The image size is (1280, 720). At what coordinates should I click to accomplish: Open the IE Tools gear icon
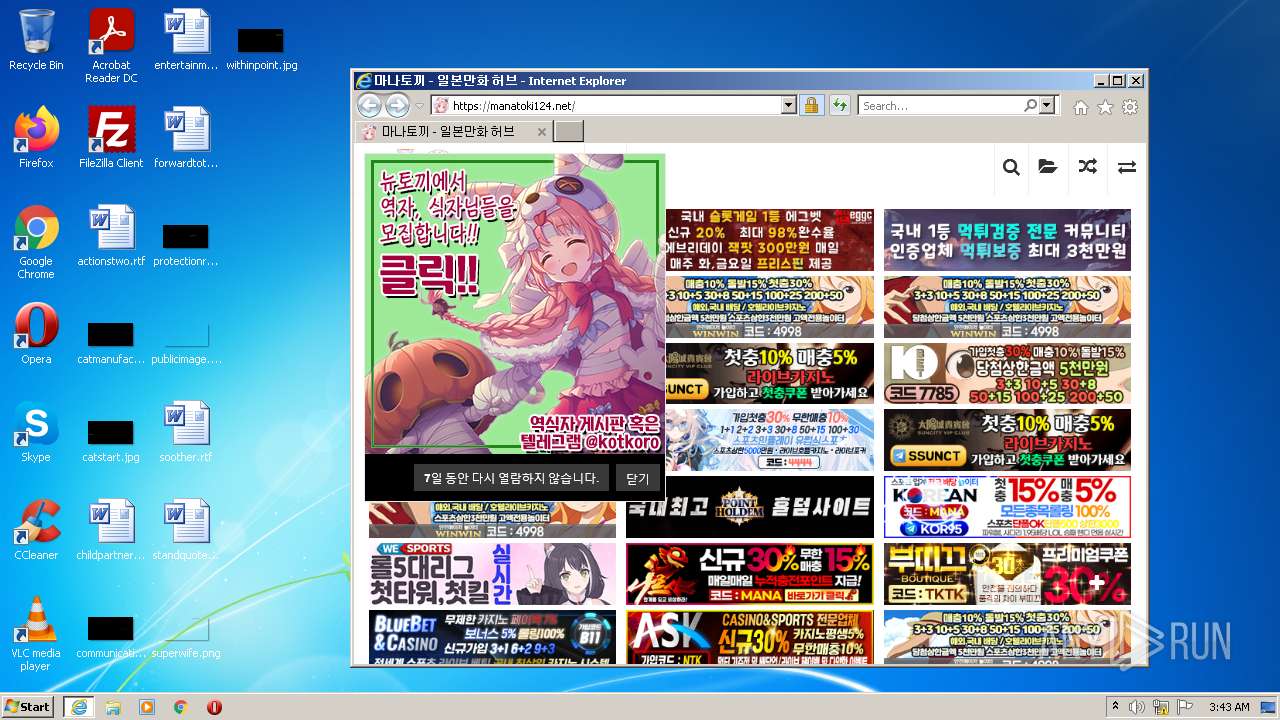coord(1130,107)
